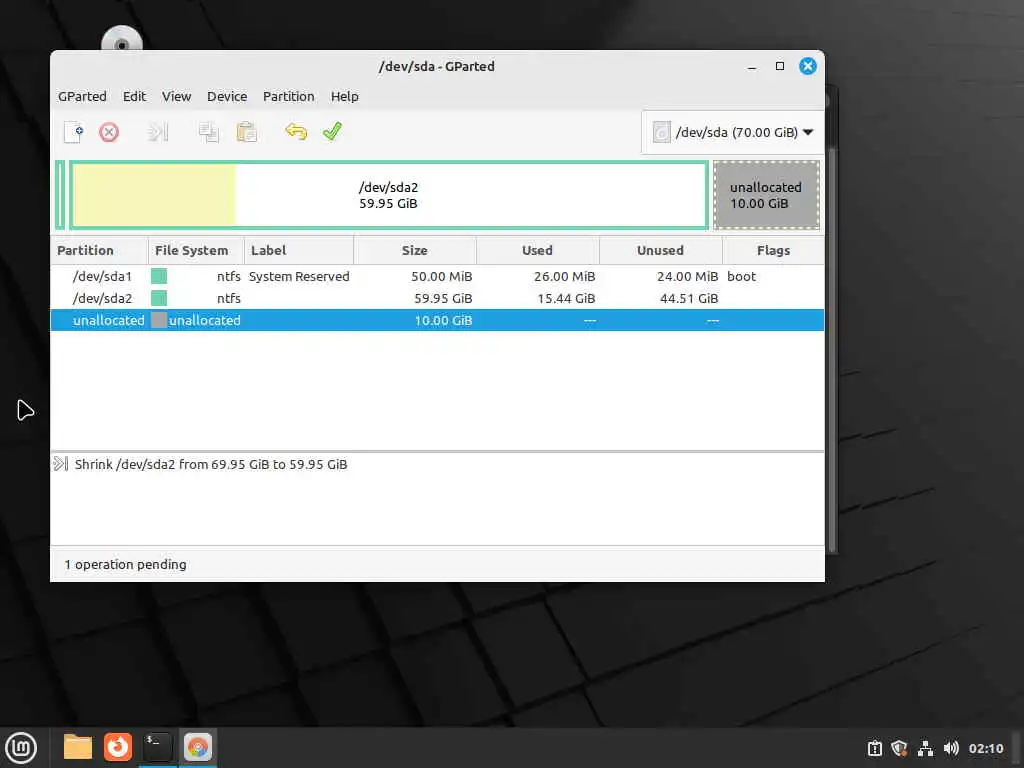The width and height of the screenshot is (1024, 768).
Task: Open Terminal from taskbar
Action: [x=157, y=747]
